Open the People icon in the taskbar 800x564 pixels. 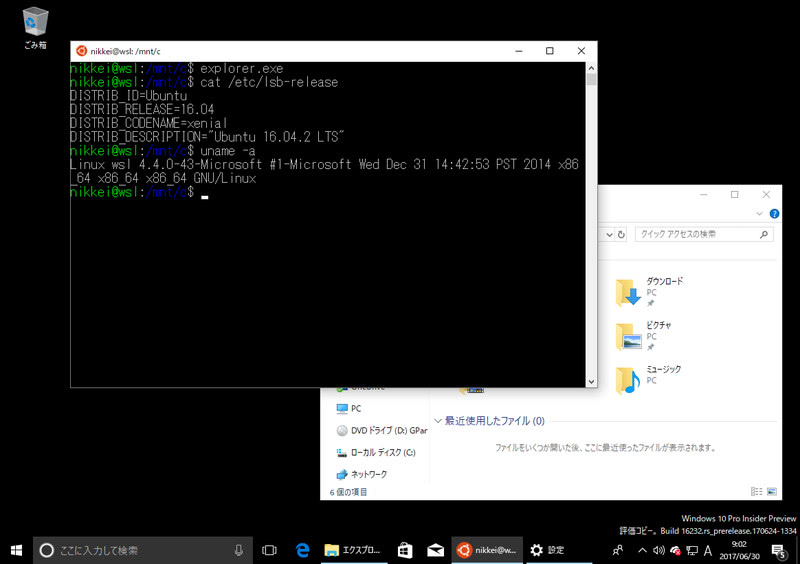[618, 550]
